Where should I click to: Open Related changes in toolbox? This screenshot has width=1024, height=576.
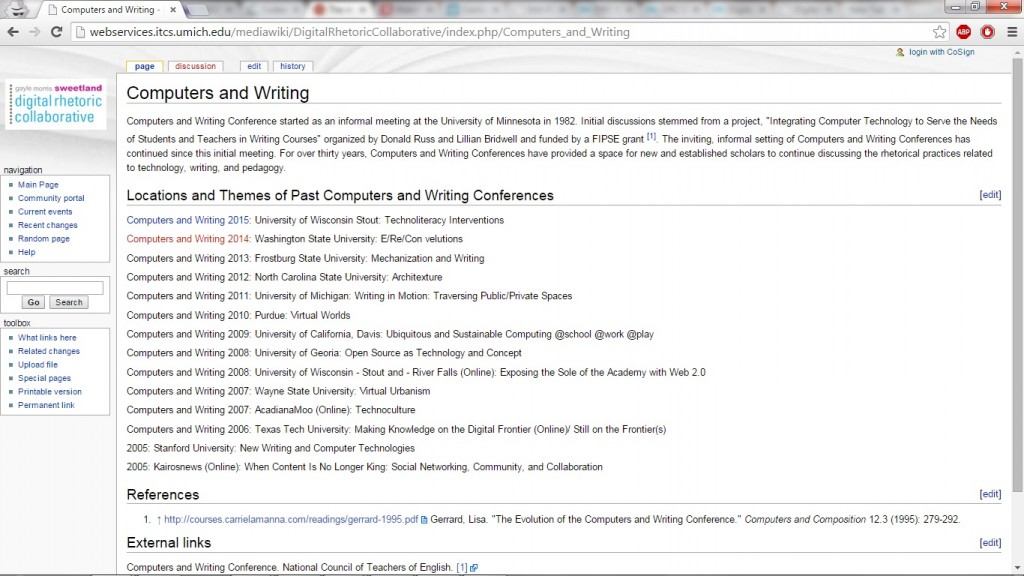coord(49,351)
